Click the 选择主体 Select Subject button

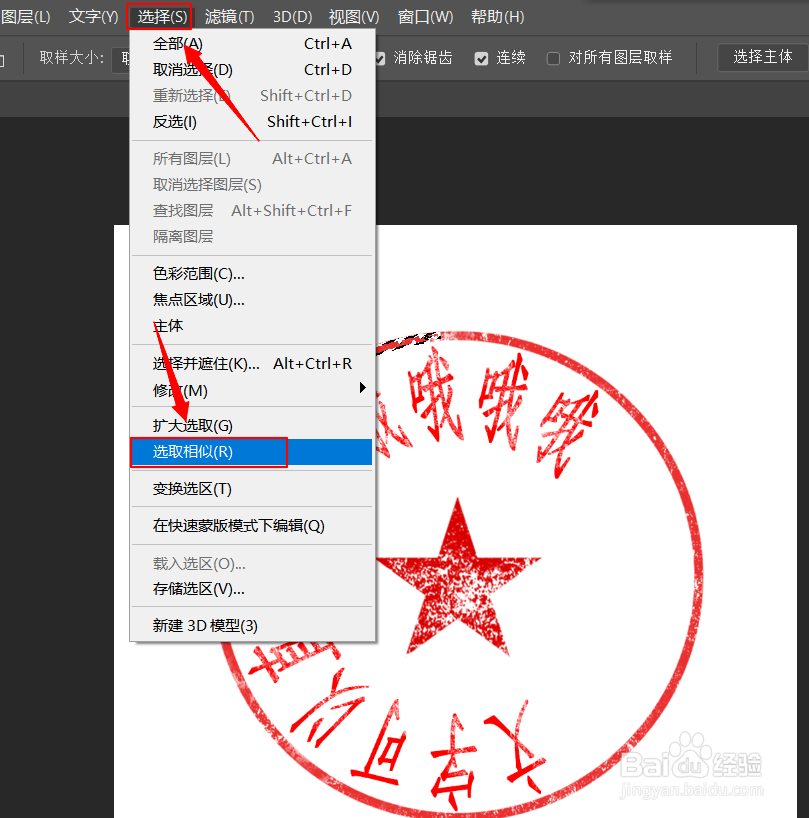coord(761,57)
